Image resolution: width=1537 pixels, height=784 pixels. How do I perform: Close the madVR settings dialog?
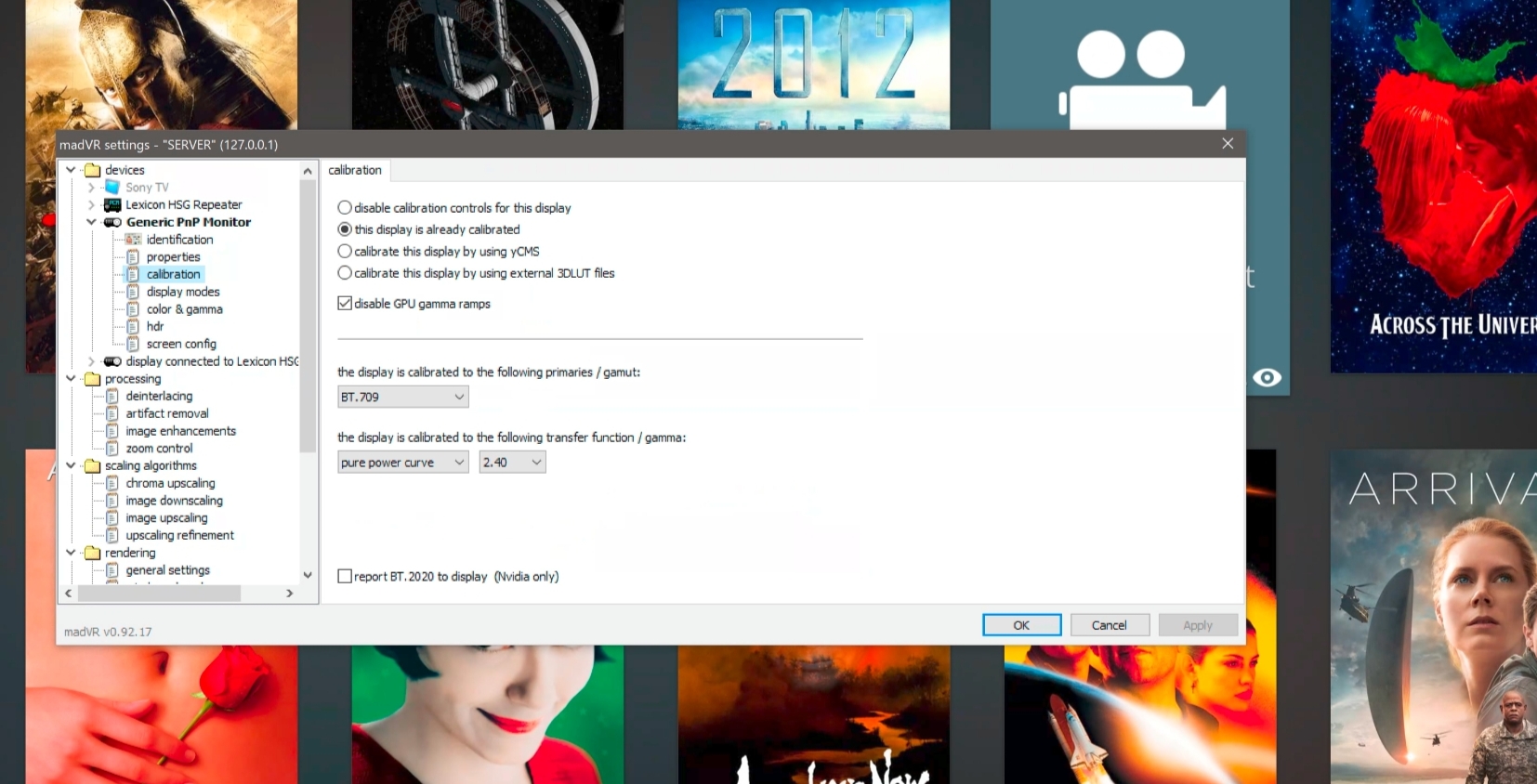click(x=1228, y=144)
